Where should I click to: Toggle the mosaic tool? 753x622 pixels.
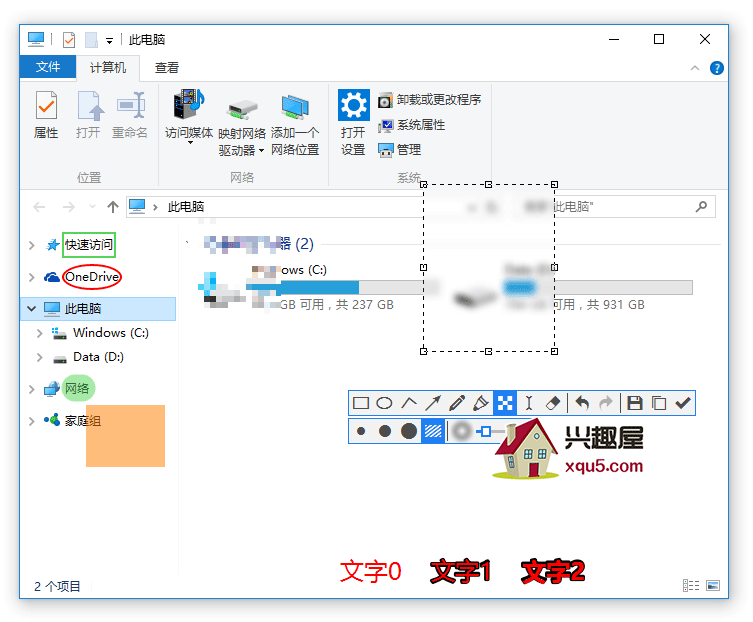click(x=505, y=403)
